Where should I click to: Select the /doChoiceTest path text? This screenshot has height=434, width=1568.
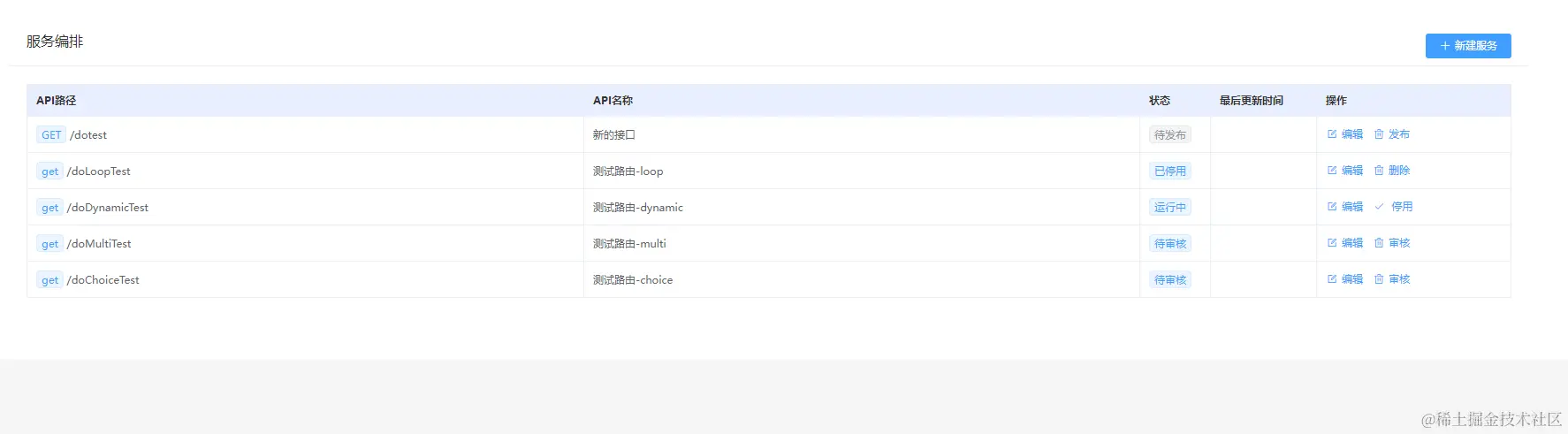point(103,280)
